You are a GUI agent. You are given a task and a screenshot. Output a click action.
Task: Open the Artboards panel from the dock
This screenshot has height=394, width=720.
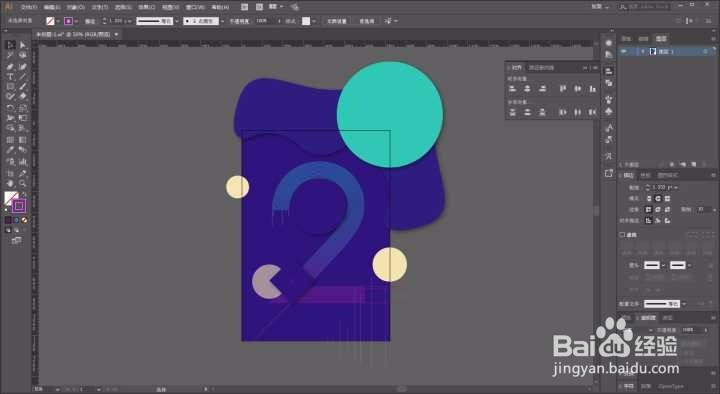point(609,173)
